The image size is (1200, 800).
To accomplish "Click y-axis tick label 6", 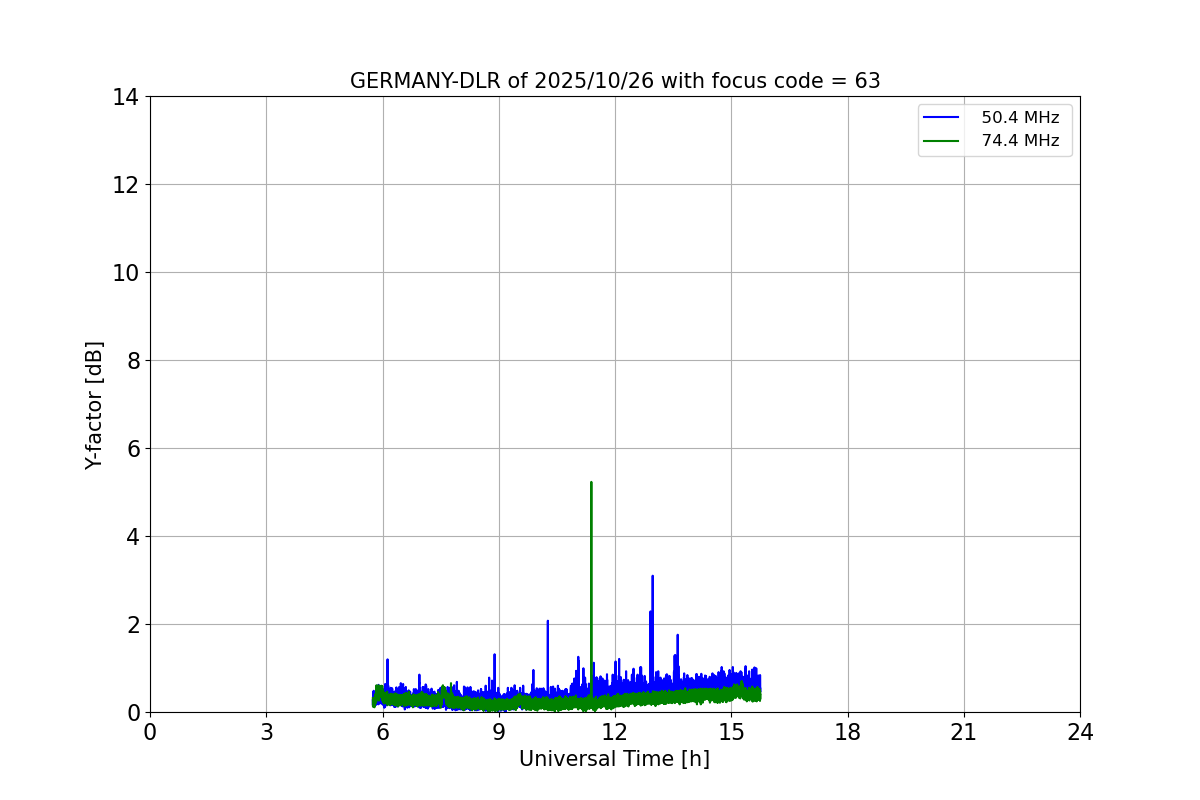I will click(133, 449).
